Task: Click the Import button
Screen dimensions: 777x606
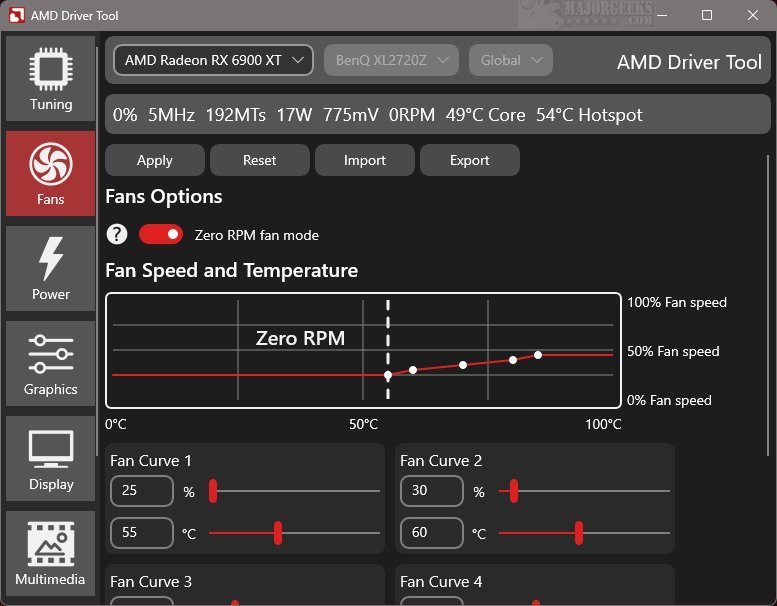Action: (365, 160)
